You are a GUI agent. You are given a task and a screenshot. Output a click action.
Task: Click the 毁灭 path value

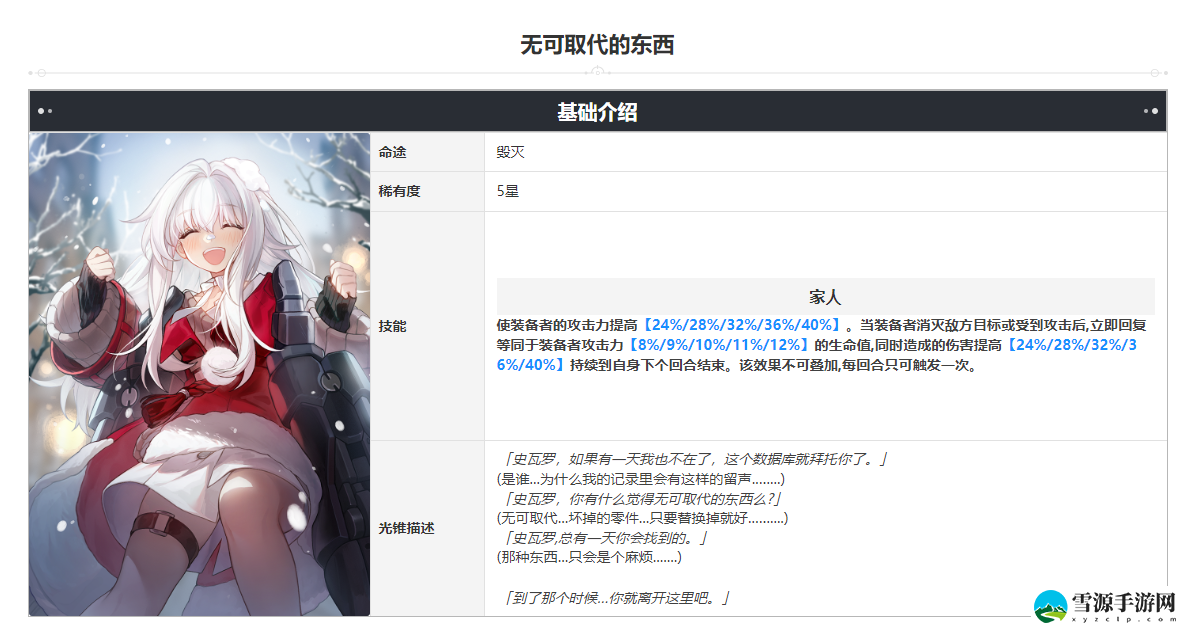pyautogui.click(x=510, y=152)
